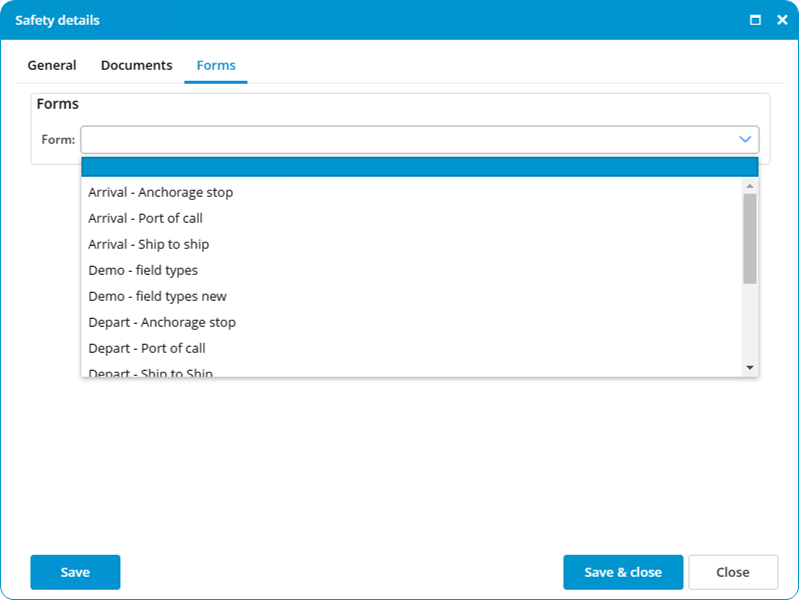This screenshot has width=799, height=600.
Task: Click the dropdown list scroll-down arrow
Action: [x=750, y=368]
